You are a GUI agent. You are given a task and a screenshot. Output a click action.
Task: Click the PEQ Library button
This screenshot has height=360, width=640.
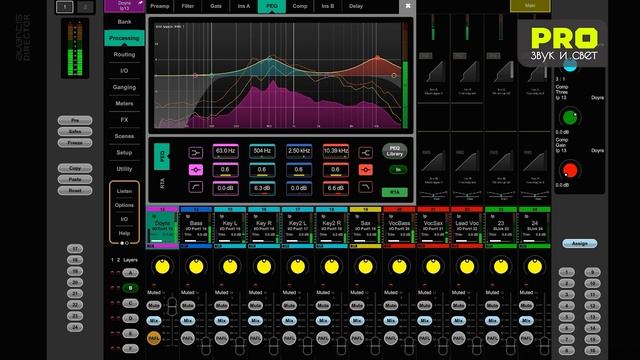pos(394,151)
